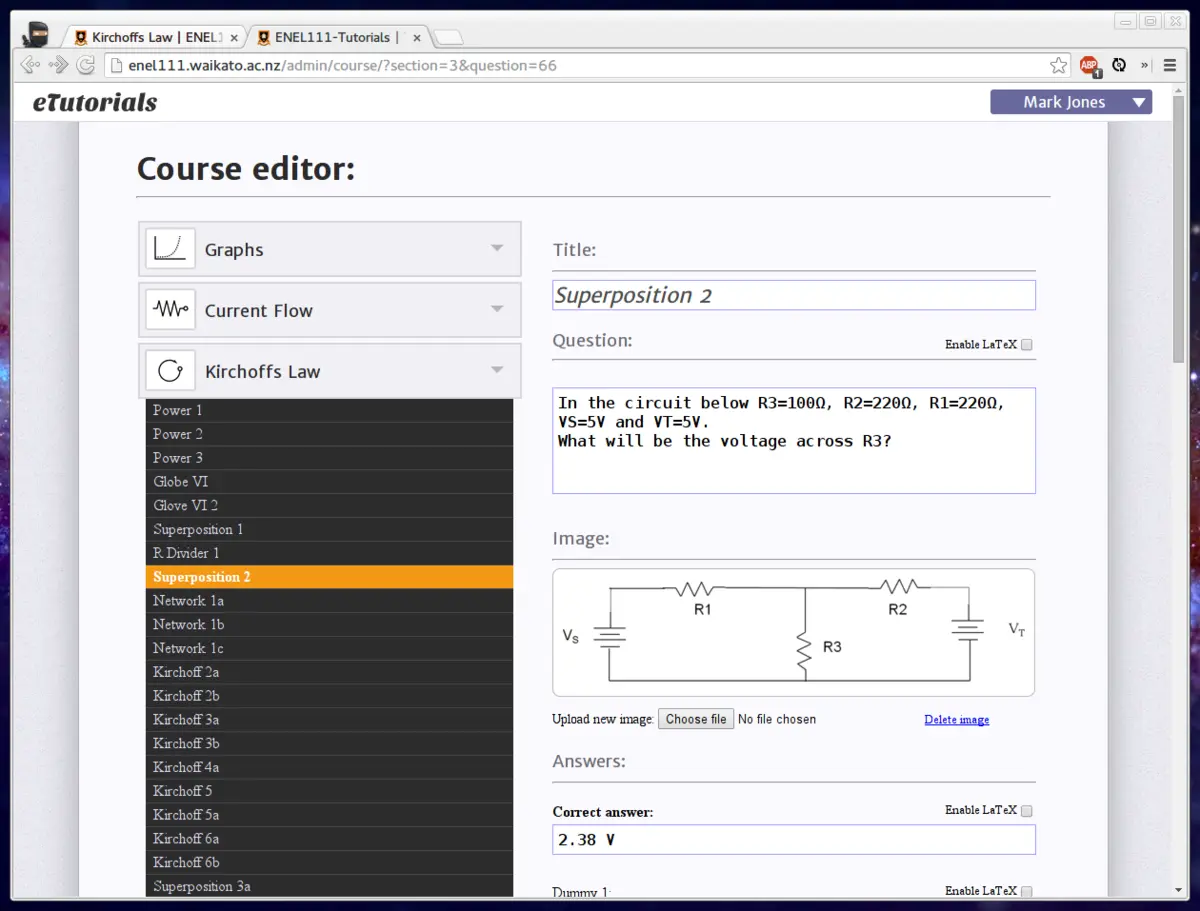
Task: Bookmark the page using the star icon
Action: tap(1058, 65)
